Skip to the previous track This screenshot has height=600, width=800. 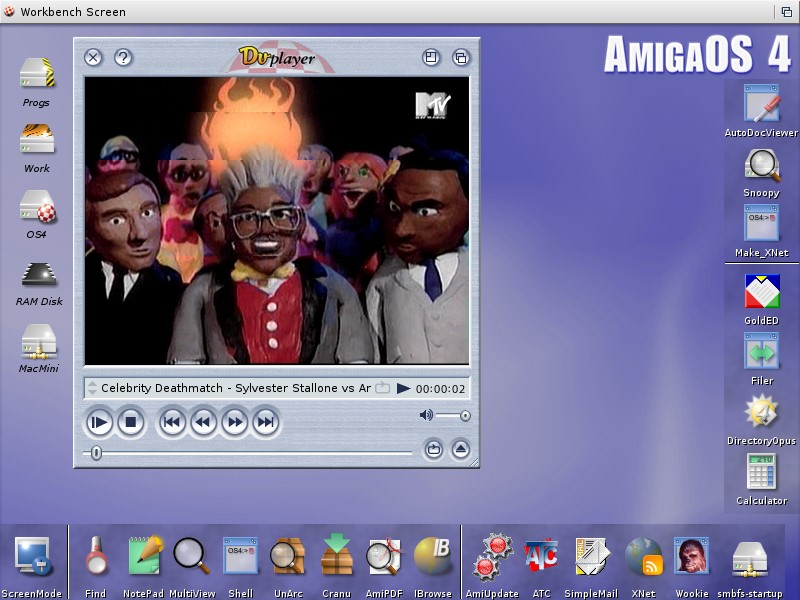tap(172, 422)
